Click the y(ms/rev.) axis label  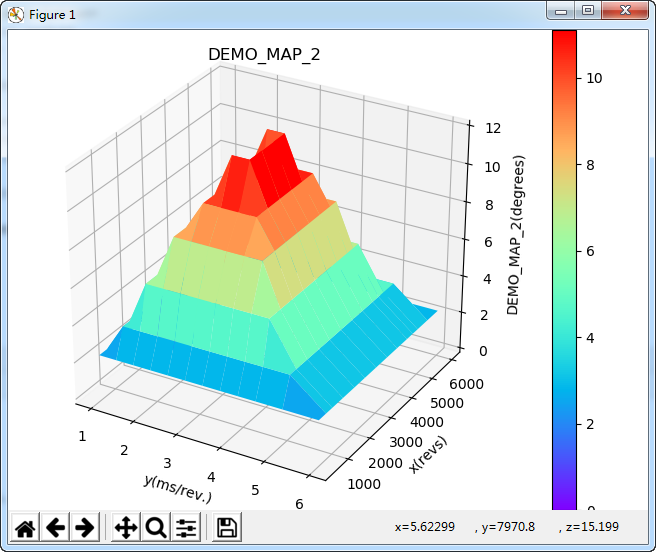[x=178, y=488]
